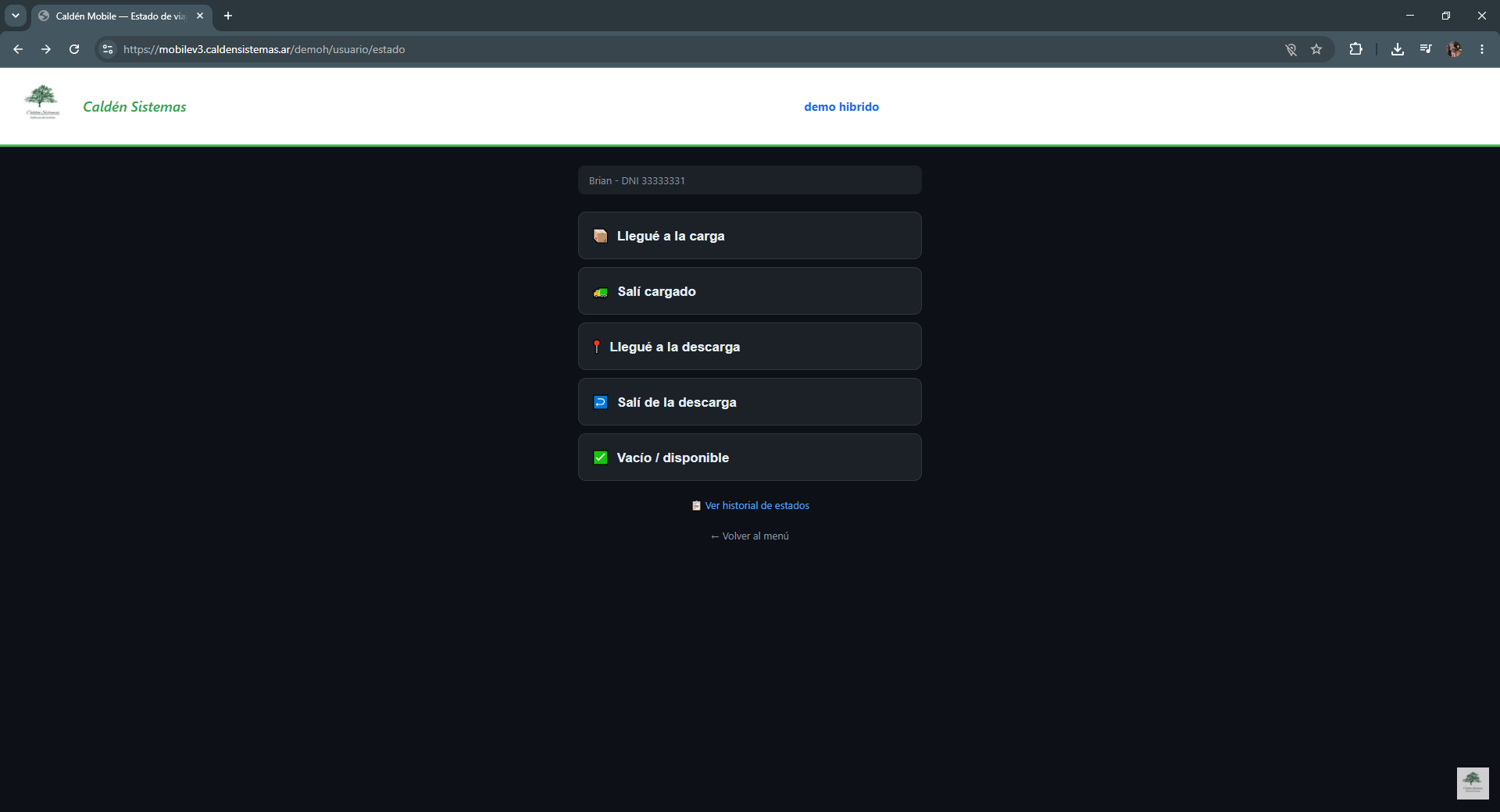Reload the page with the refresh icon

point(74,49)
